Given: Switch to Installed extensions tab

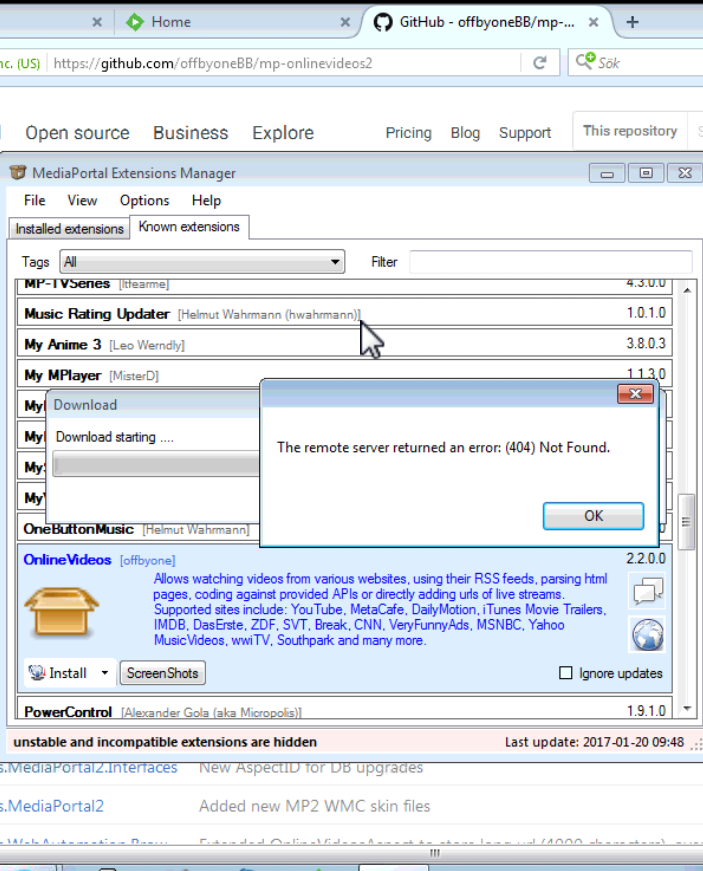Looking at the screenshot, I should [x=69, y=229].
